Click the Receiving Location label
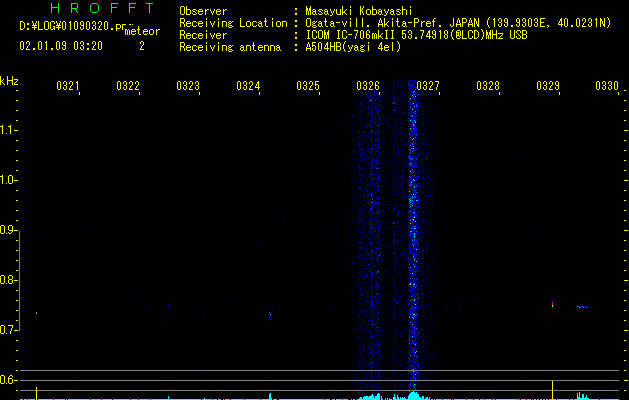The height and width of the screenshot is (400, 629). [x=233, y=23]
